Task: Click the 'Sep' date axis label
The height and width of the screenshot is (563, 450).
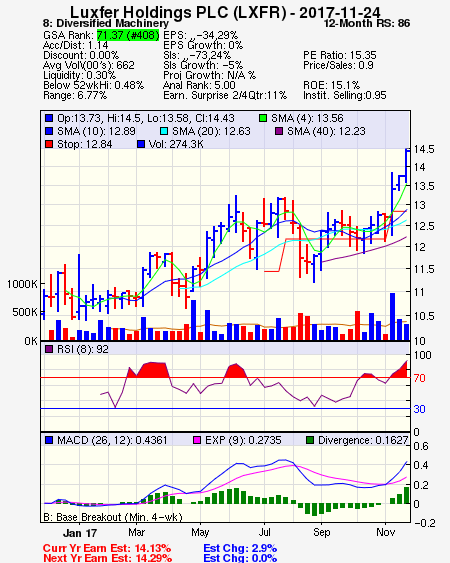Action: tap(321, 532)
